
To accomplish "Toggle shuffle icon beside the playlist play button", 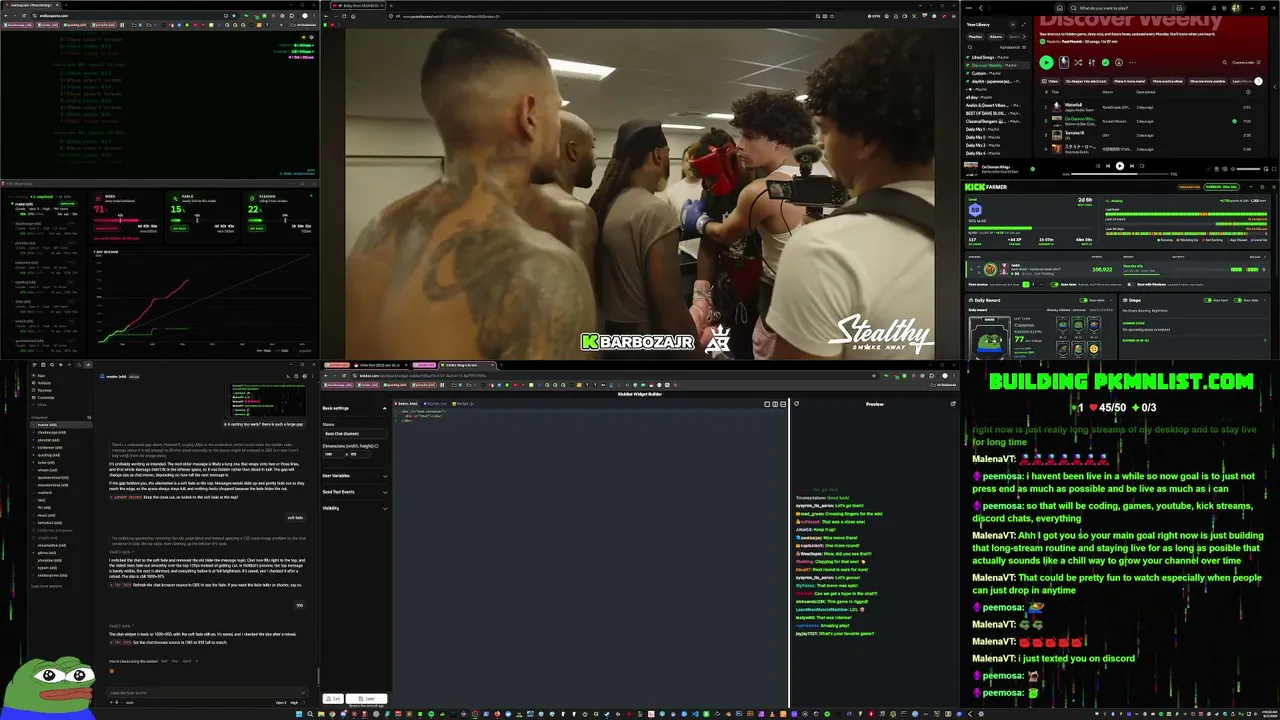I will tap(1078, 62).
